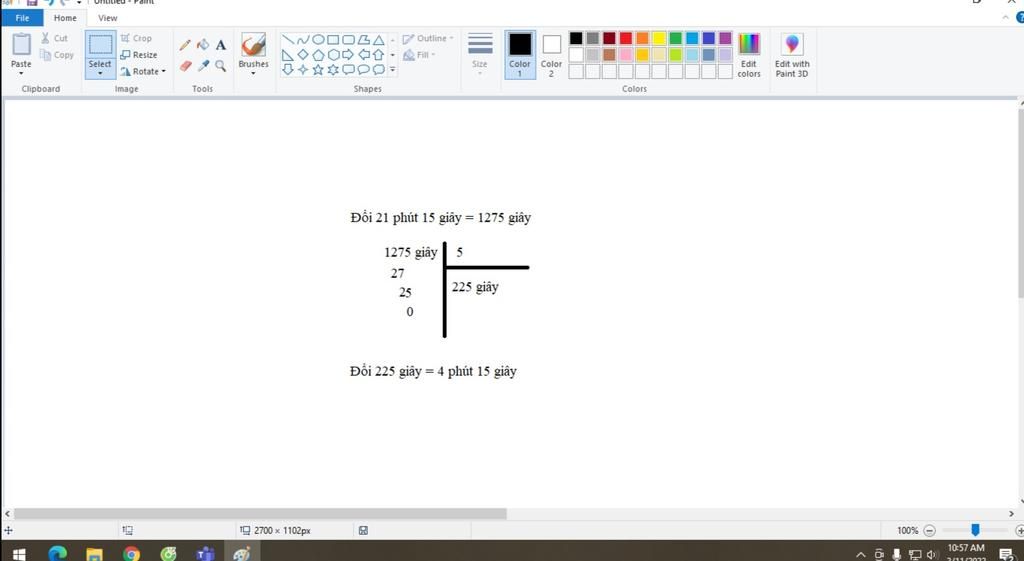
Task: Click the horizontal scrollbar thumb
Action: click(260, 514)
